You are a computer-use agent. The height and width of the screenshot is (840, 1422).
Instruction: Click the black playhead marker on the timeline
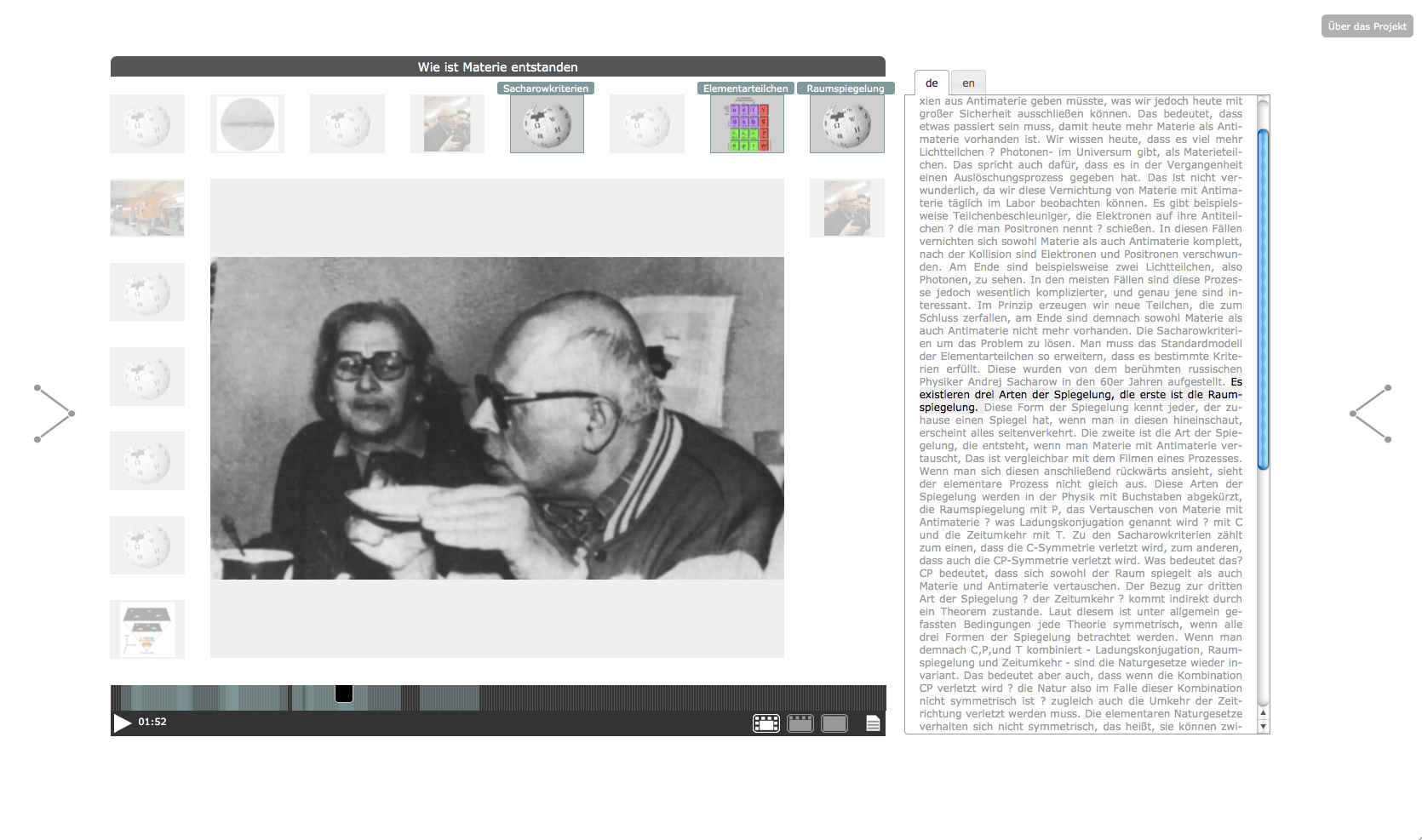344,694
